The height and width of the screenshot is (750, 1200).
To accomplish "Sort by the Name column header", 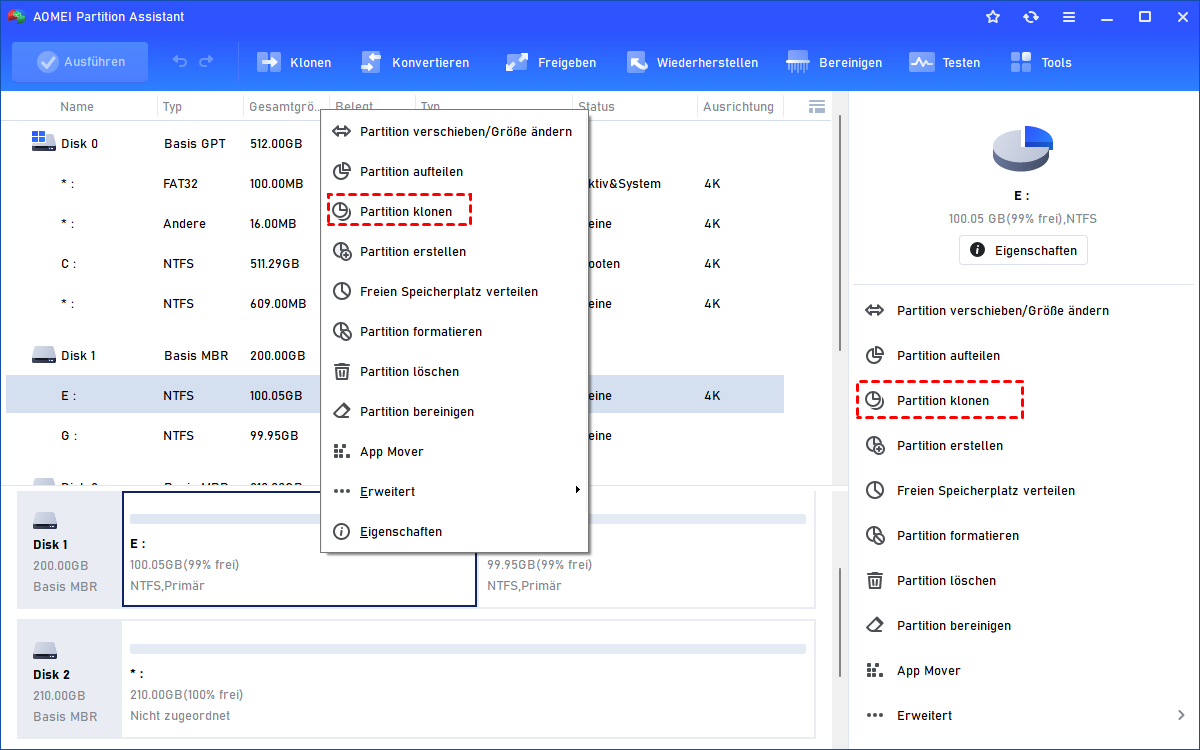I will pos(77,106).
